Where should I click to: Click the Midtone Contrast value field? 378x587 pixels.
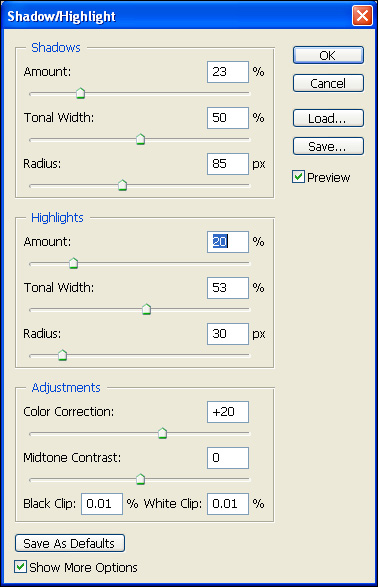[228, 458]
